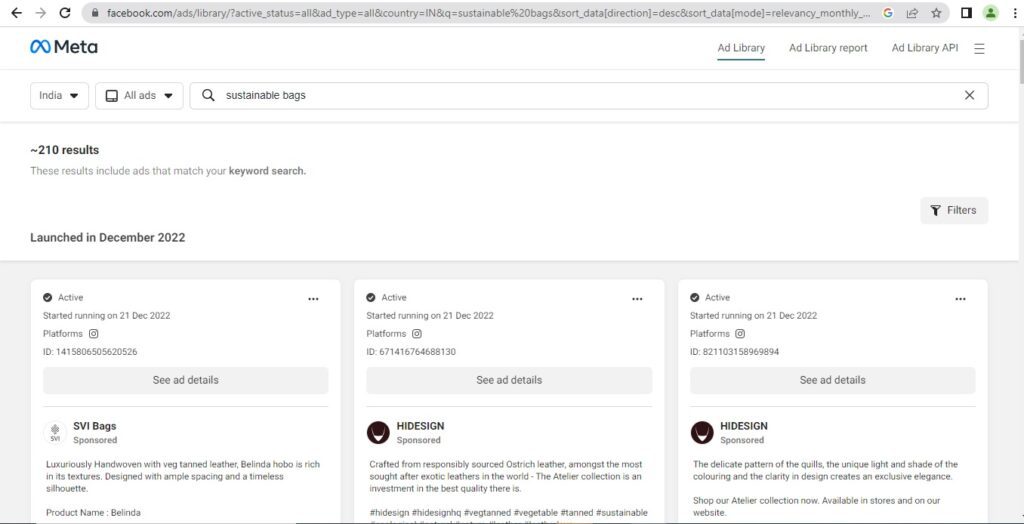
Task: Open three-dot menu on the middle HIDESIGN ad
Action: coord(637,298)
